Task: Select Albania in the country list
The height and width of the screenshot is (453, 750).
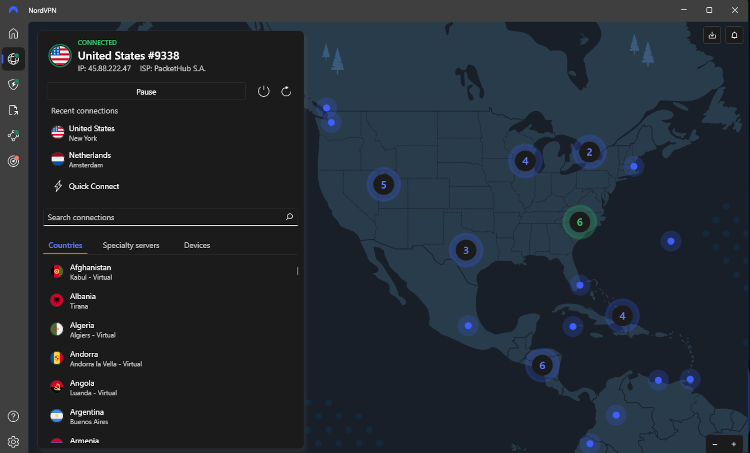Action: pos(170,300)
